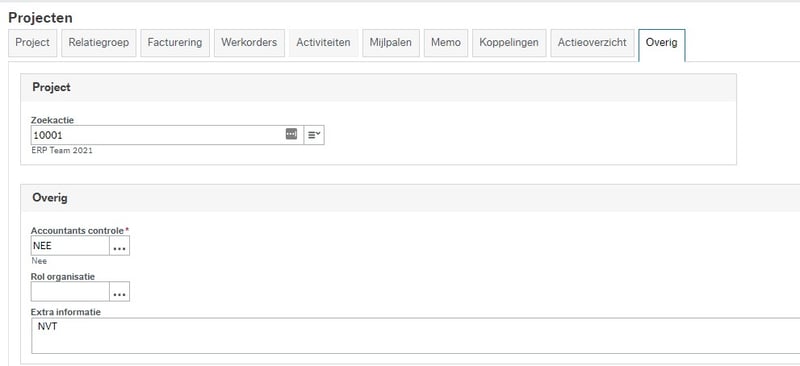Open the Project tab
This screenshot has width=800, height=366.
[x=33, y=43]
